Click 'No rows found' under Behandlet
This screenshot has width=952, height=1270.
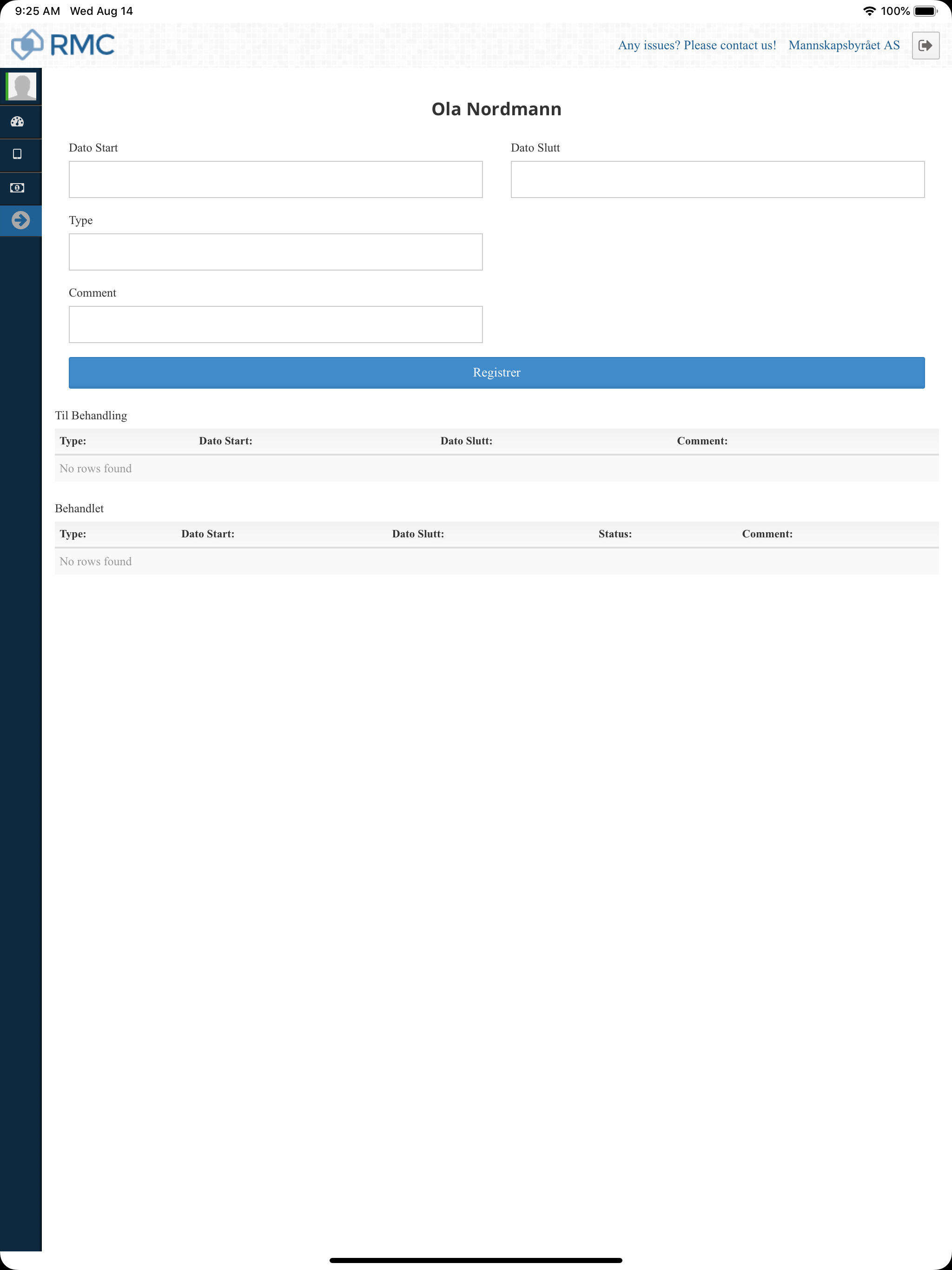[95, 562]
